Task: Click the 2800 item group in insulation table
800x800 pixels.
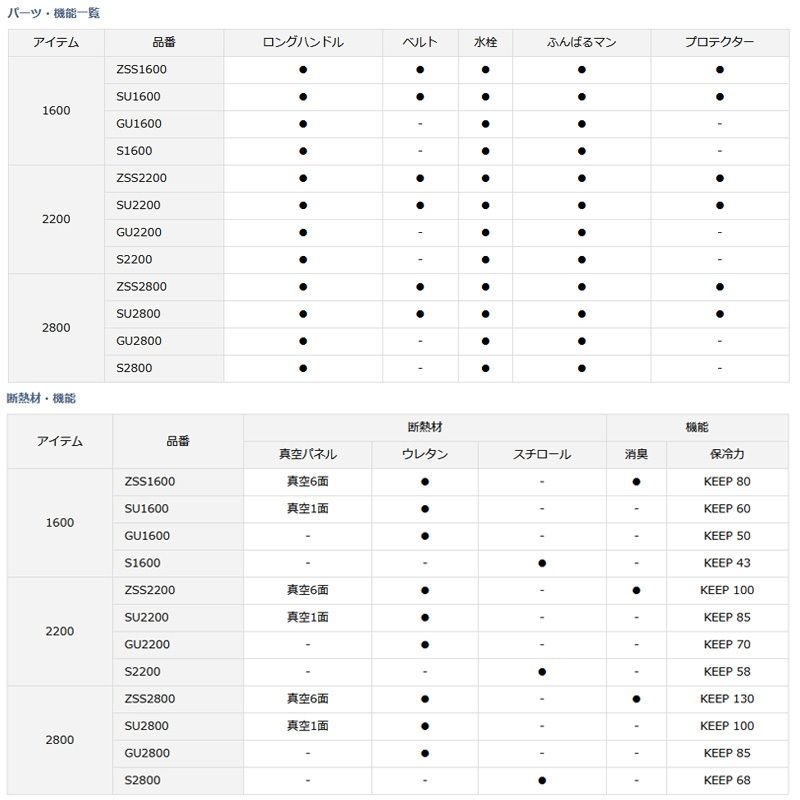Action: click(x=60, y=740)
